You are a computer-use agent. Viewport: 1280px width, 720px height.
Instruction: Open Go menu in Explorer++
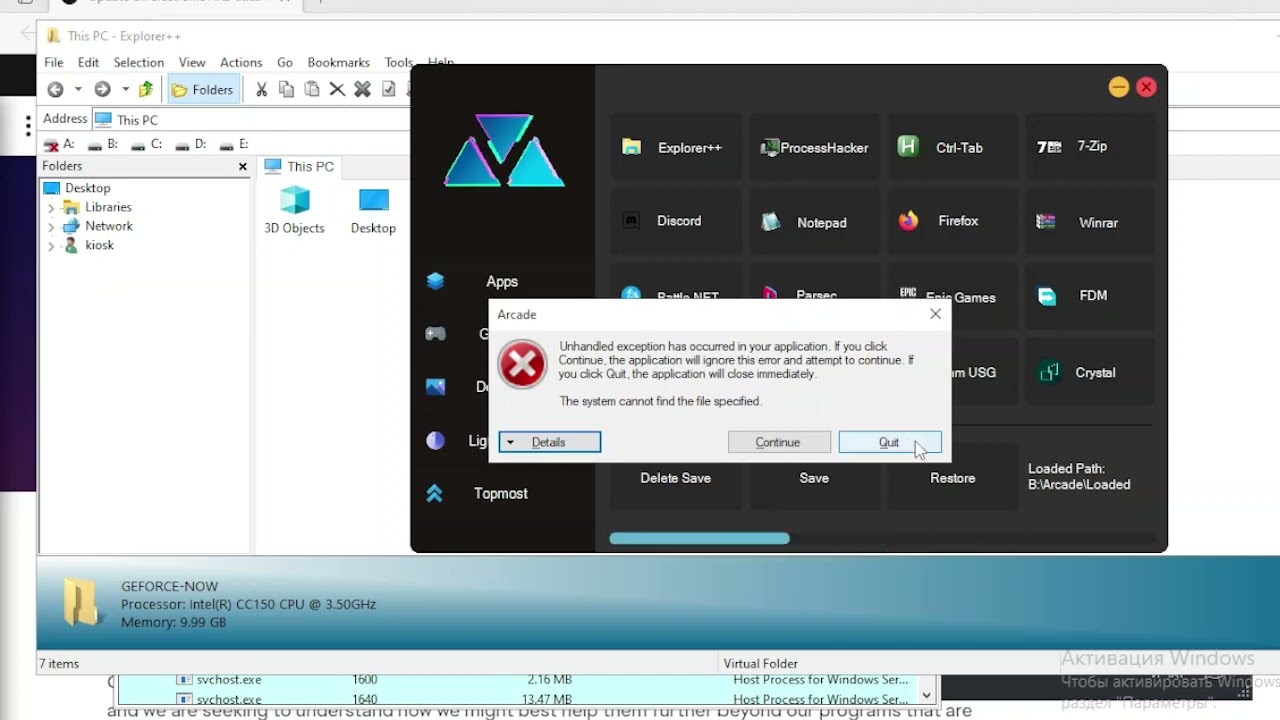[285, 63]
